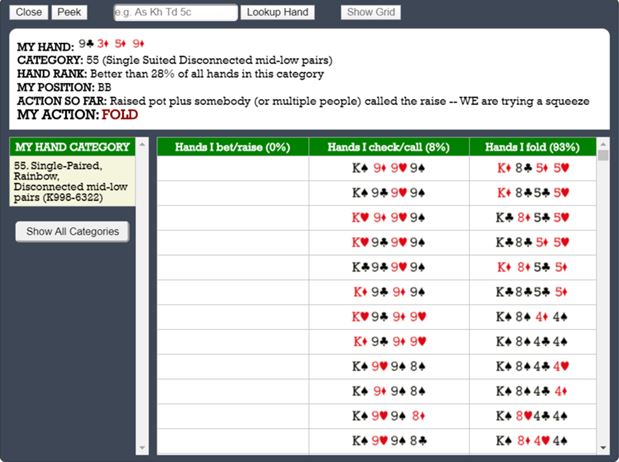Select check/call hand K♠ 9♥ 9♠ 8♠

(389, 366)
